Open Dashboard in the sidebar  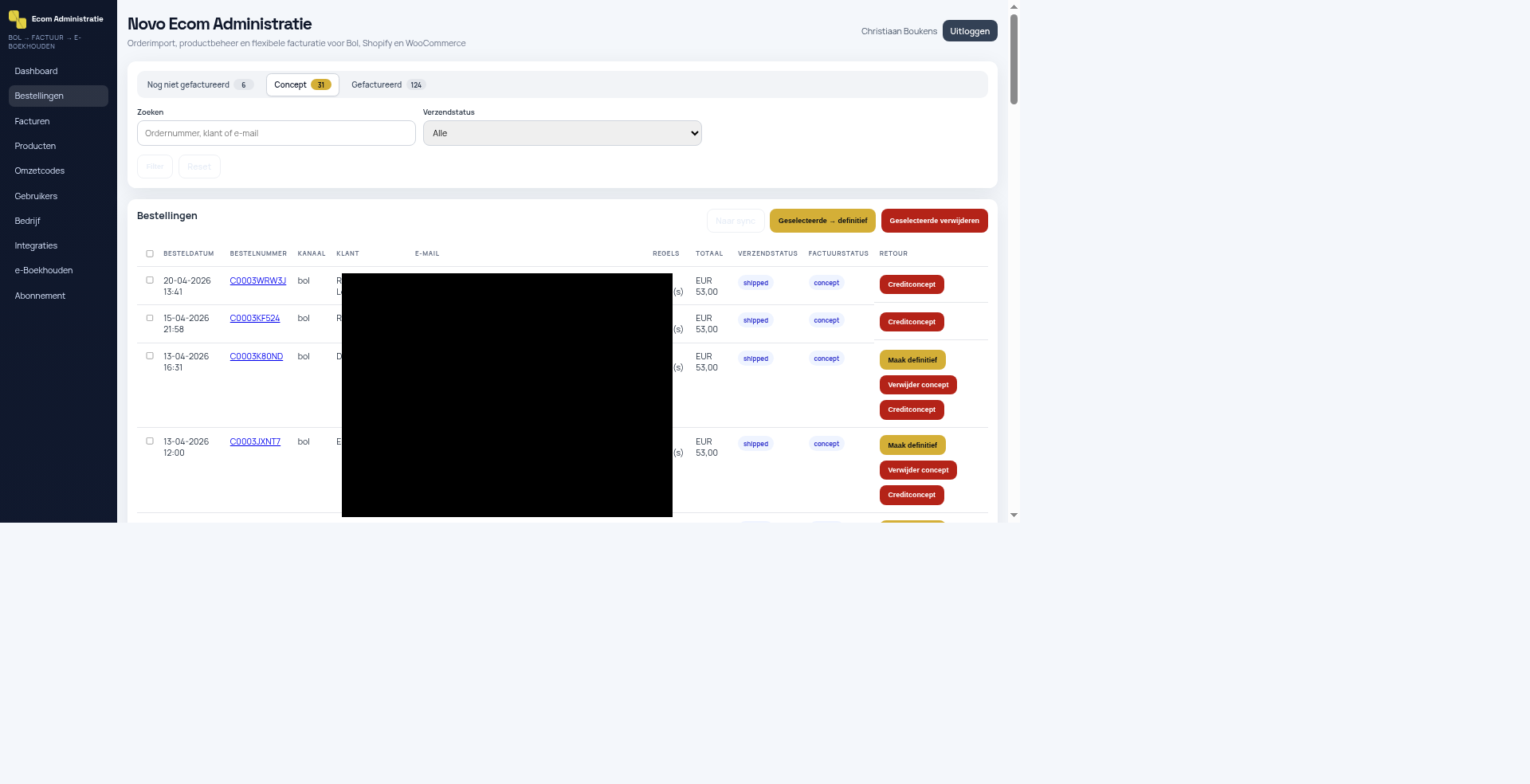[x=58, y=71]
